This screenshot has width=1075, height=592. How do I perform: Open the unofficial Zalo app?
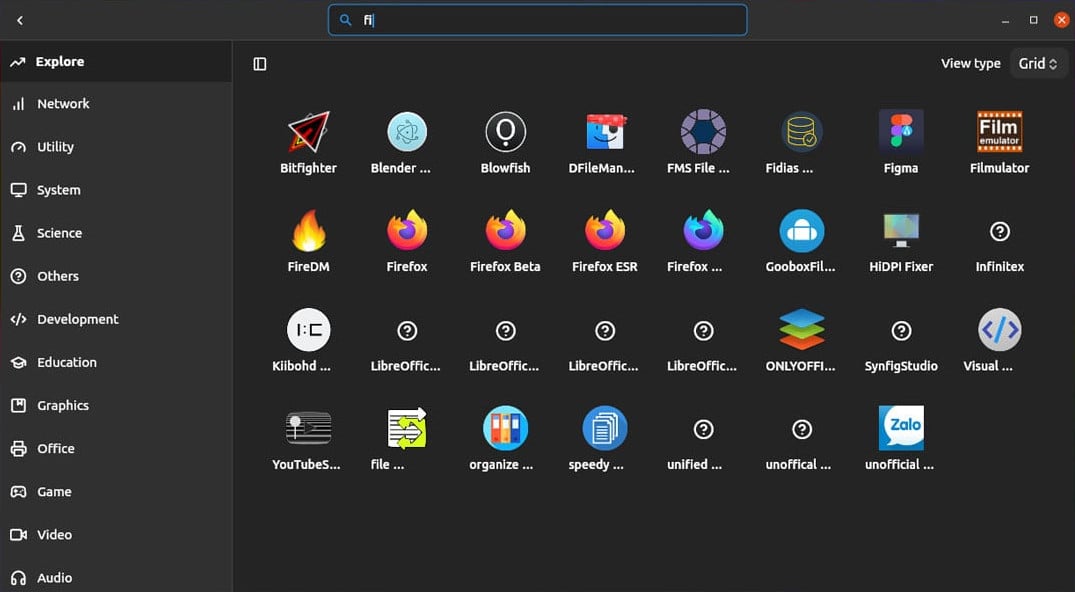click(x=901, y=429)
